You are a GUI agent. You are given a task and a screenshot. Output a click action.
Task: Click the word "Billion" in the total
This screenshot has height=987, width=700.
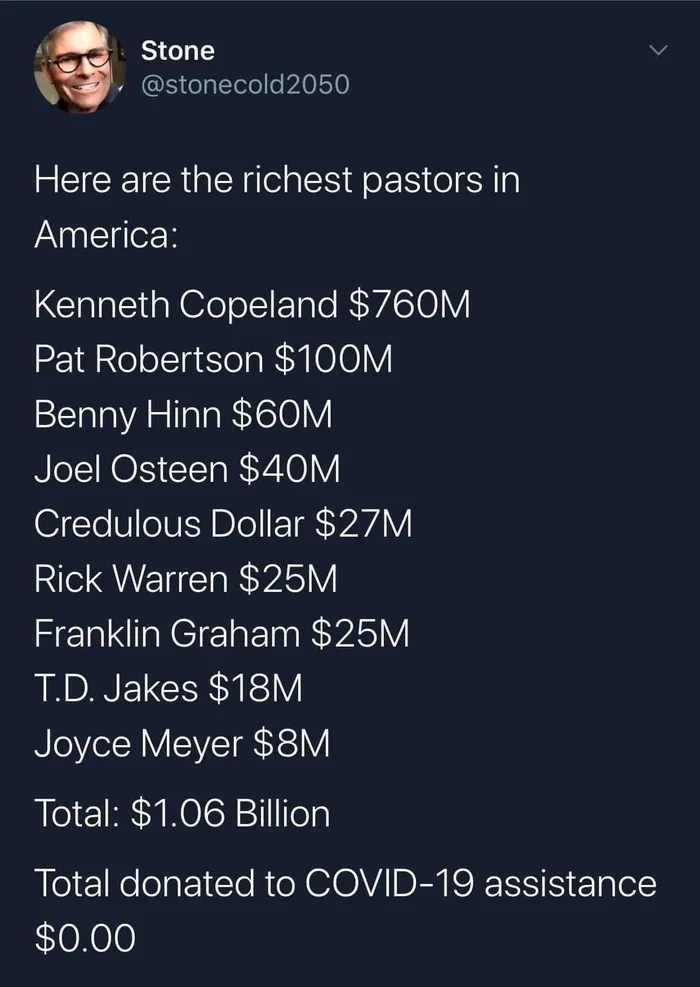click(282, 813)
